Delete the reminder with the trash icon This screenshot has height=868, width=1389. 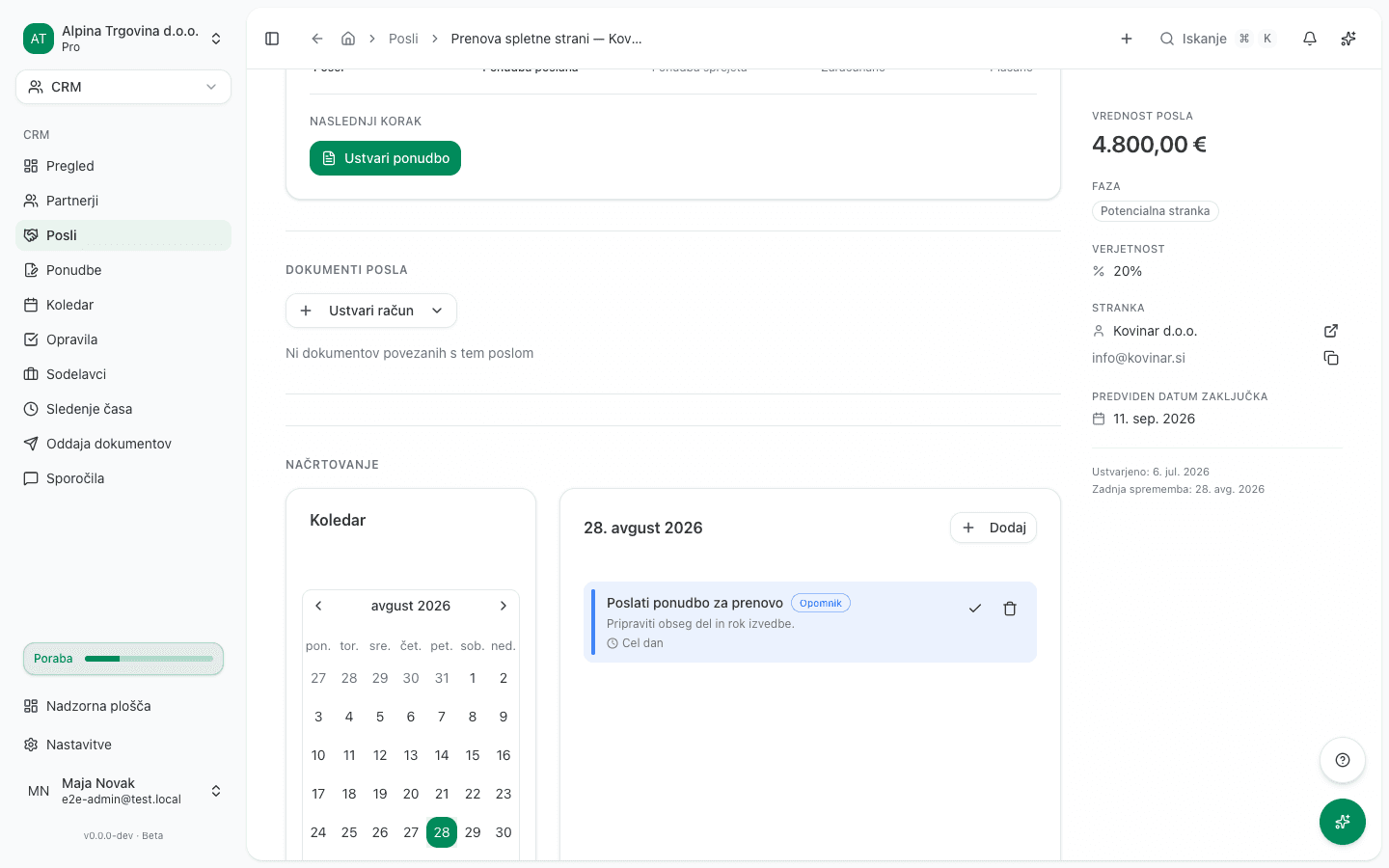[1010, 609]
